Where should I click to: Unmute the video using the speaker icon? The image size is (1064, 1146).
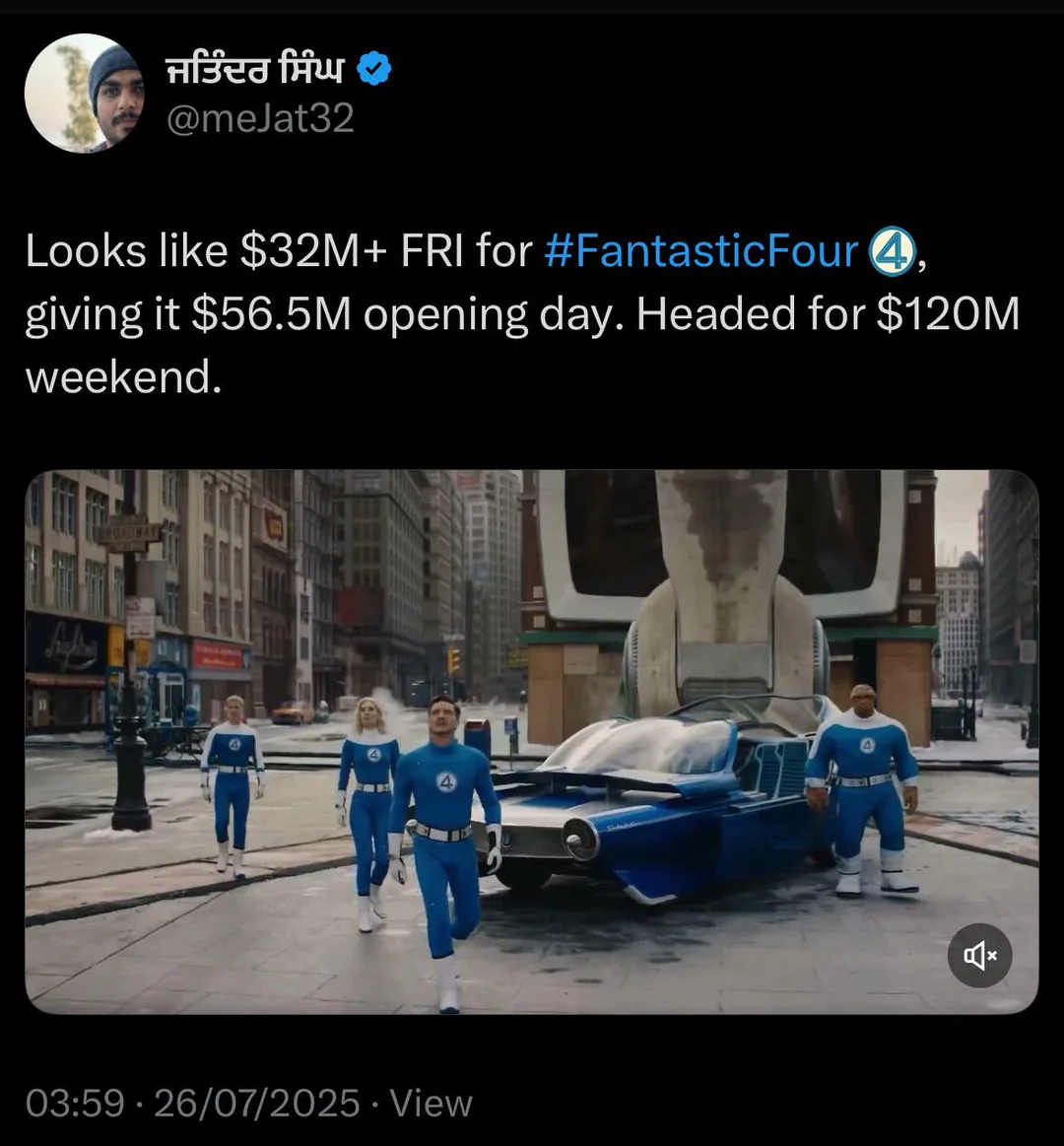point(979,955)
